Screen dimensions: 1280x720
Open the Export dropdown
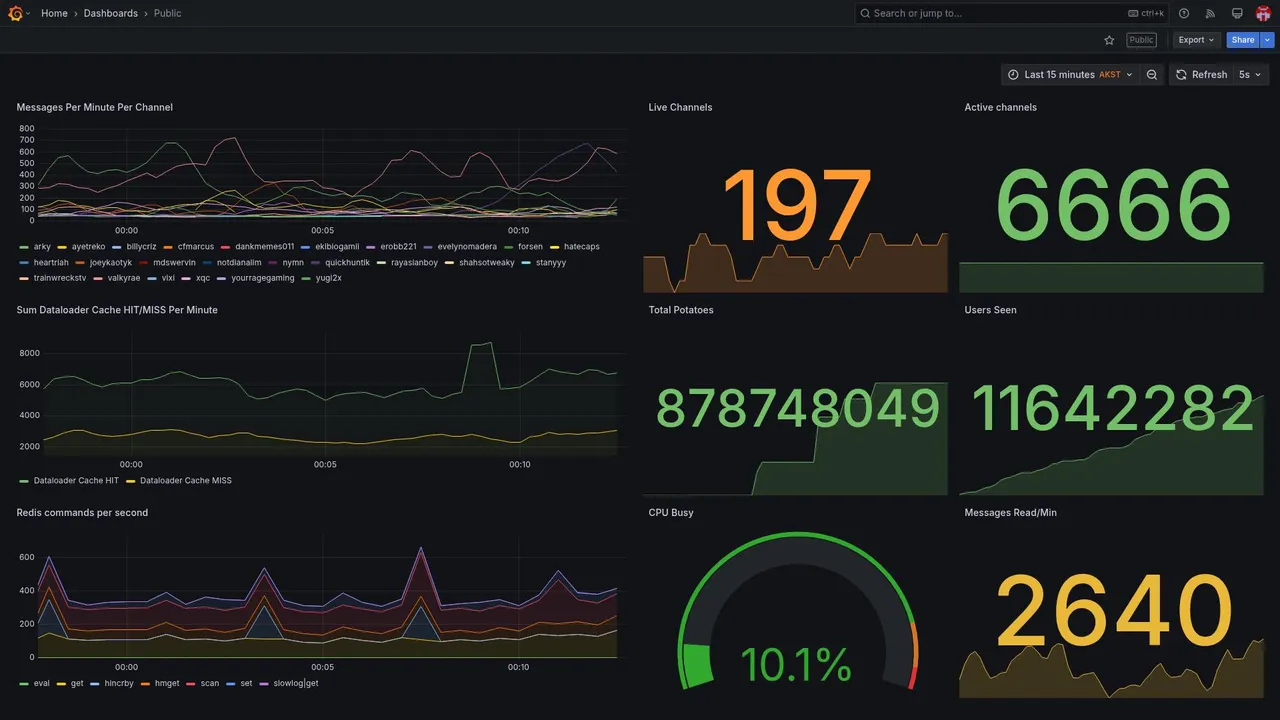click(1196, 40)
